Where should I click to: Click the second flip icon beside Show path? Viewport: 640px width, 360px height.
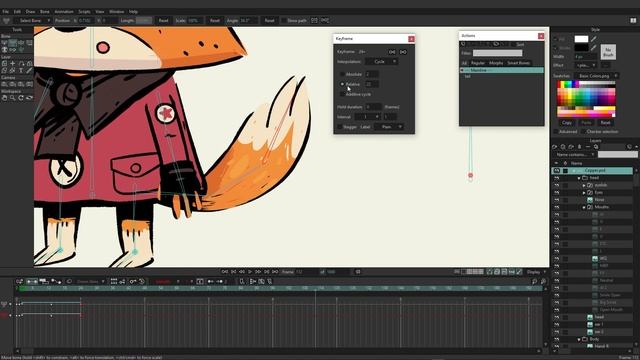pyautogui.click(x=324, y=20)
